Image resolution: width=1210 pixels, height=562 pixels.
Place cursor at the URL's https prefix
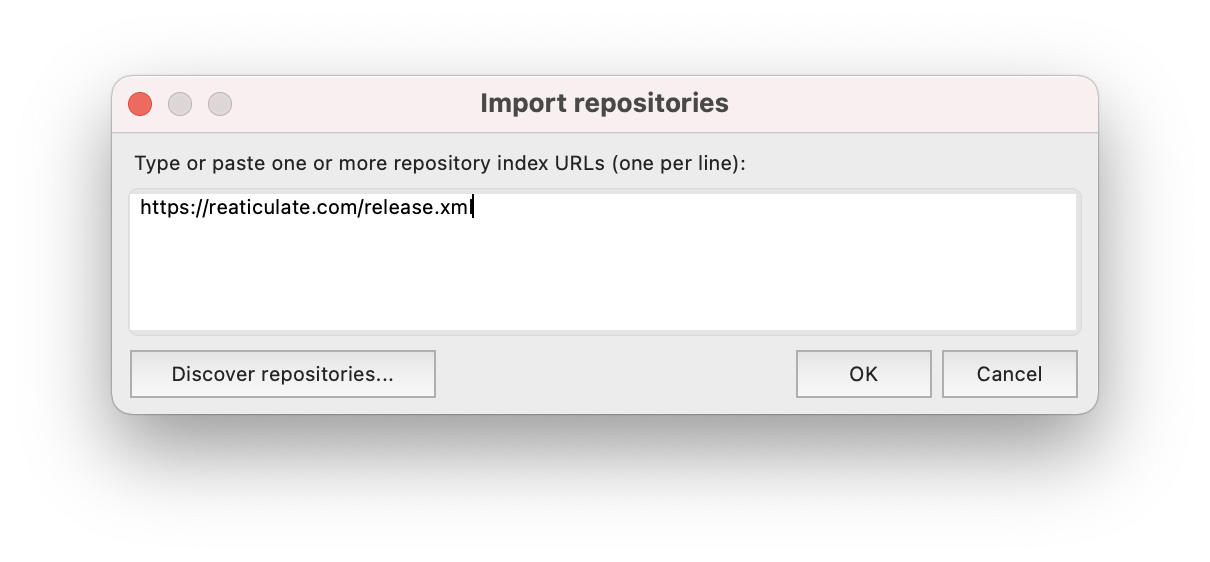pyautogui.click(x=162, y=208)
